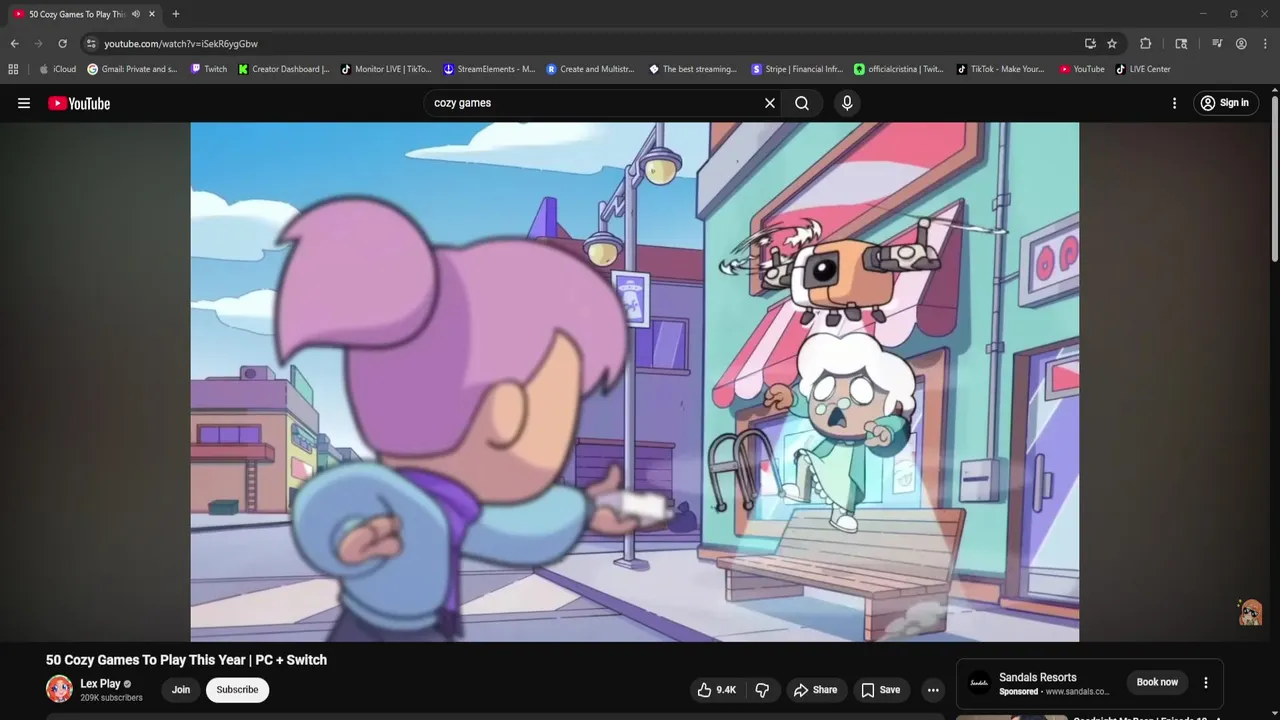
Task: Open Monitor LIVE TikTok bookmark
Action: coord(386,69)
